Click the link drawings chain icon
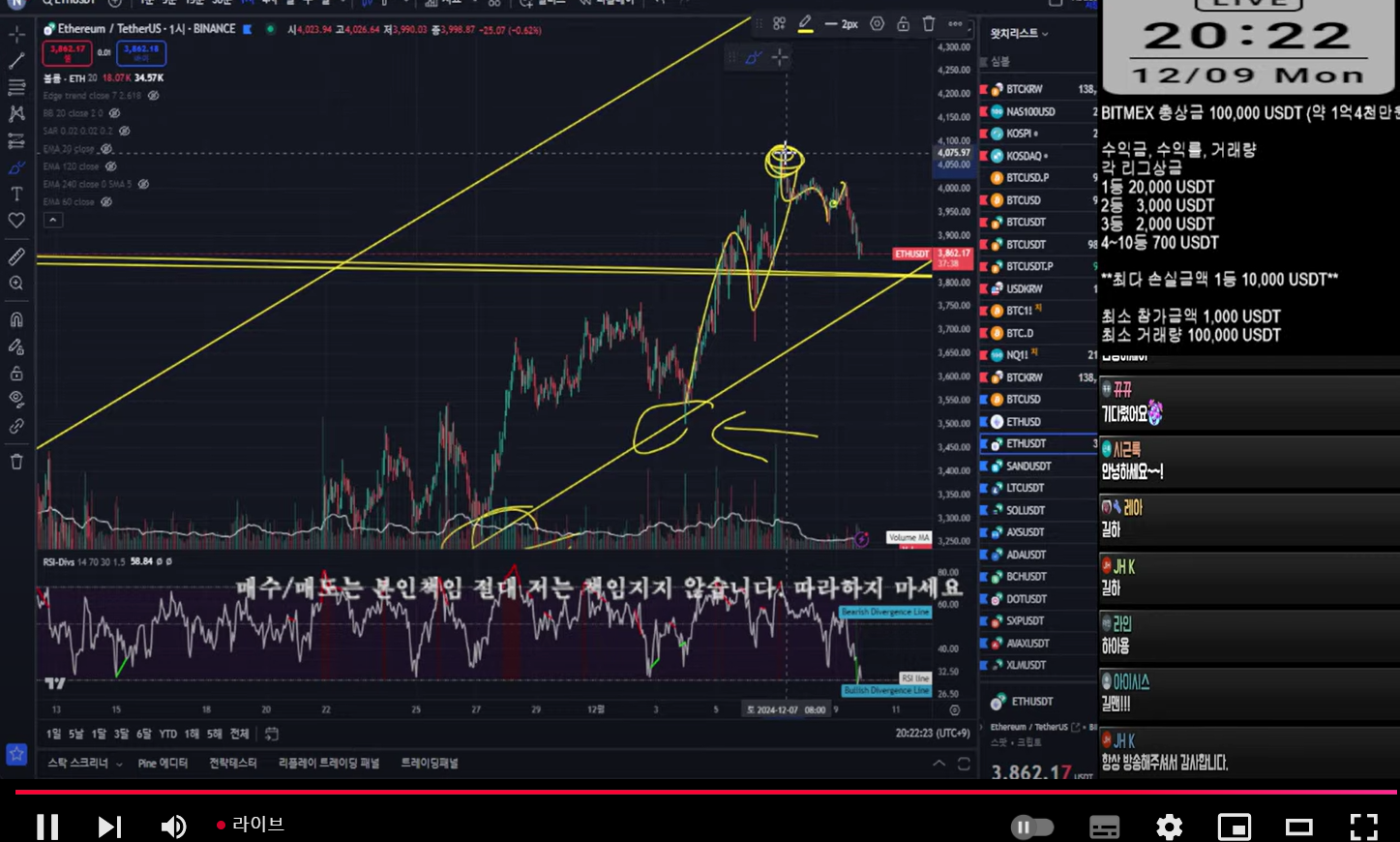 click(x=16, y=426)
